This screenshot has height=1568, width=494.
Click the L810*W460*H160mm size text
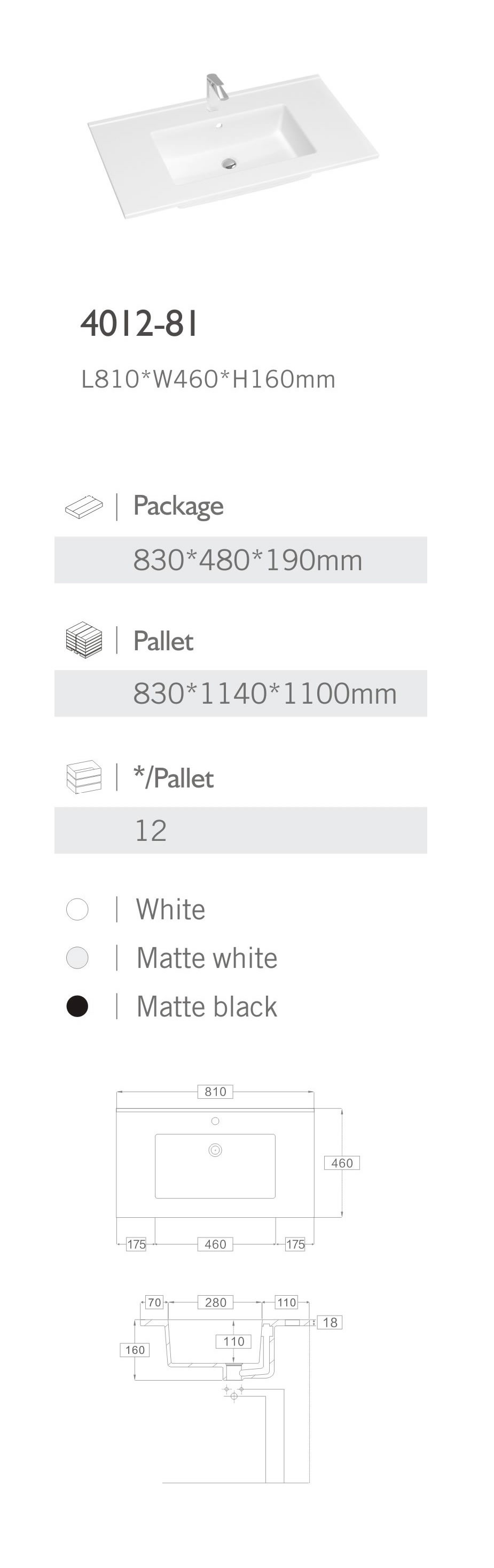click(208, 379)
